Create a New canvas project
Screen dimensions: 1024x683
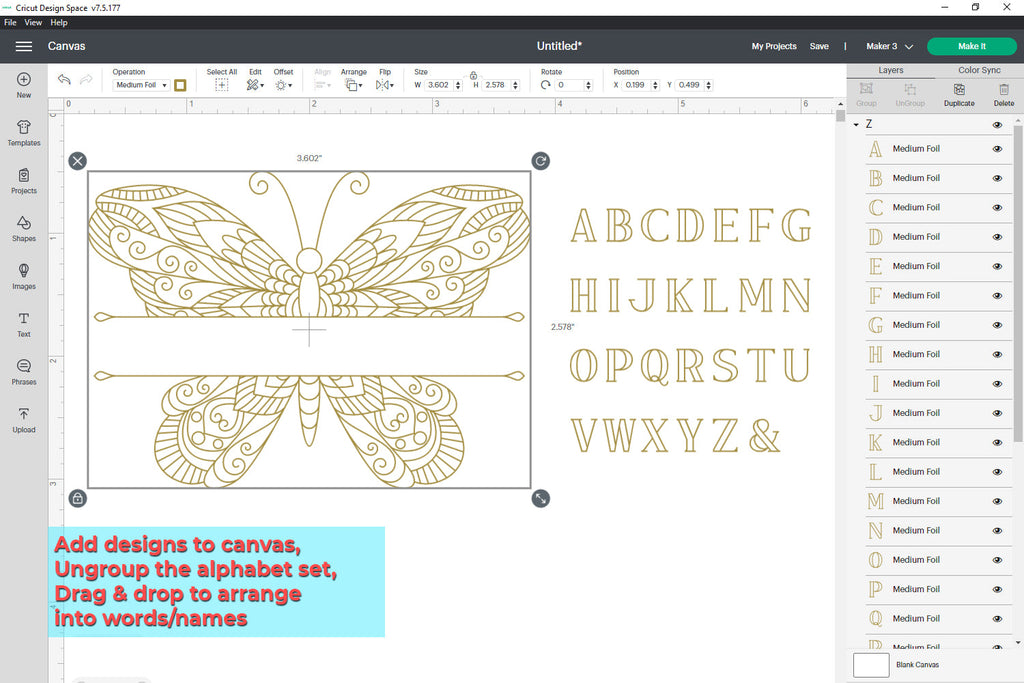24,85
